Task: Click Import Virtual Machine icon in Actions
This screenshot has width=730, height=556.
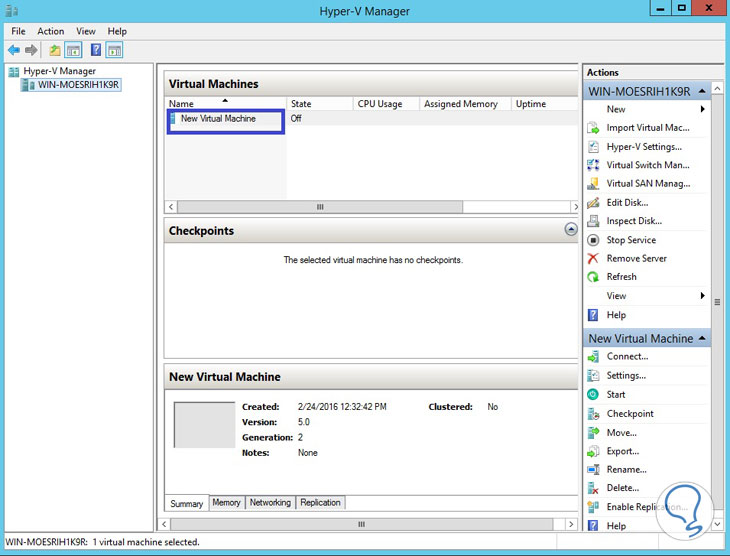Action: tap(593, 128)
